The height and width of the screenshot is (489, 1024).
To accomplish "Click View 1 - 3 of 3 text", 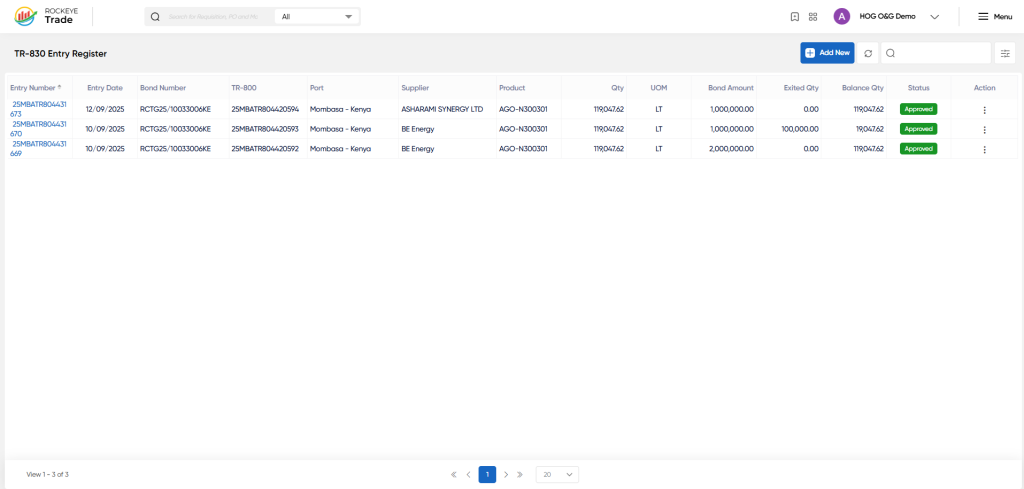I will coord(48,475).
